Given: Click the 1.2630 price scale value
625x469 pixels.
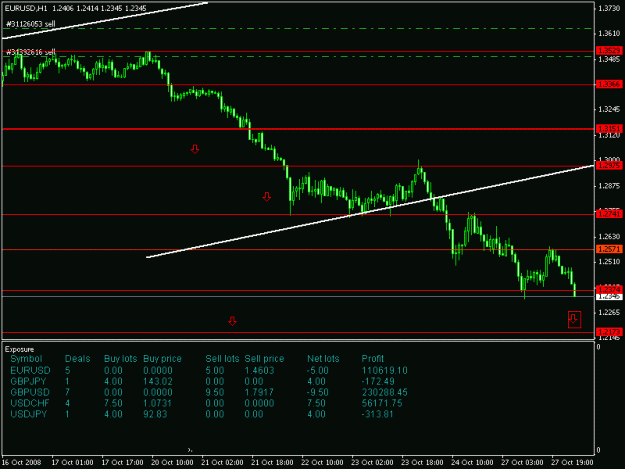Looking at the screenshot, I should click(609, 236).
